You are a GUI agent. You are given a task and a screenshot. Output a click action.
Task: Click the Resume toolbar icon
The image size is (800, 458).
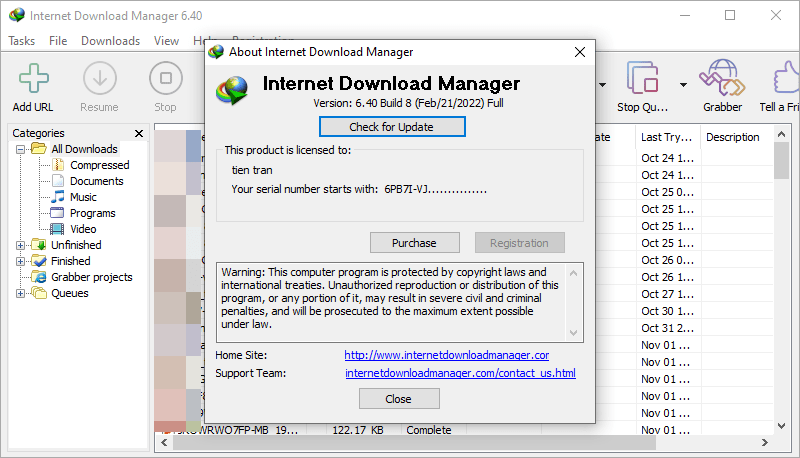99,79
